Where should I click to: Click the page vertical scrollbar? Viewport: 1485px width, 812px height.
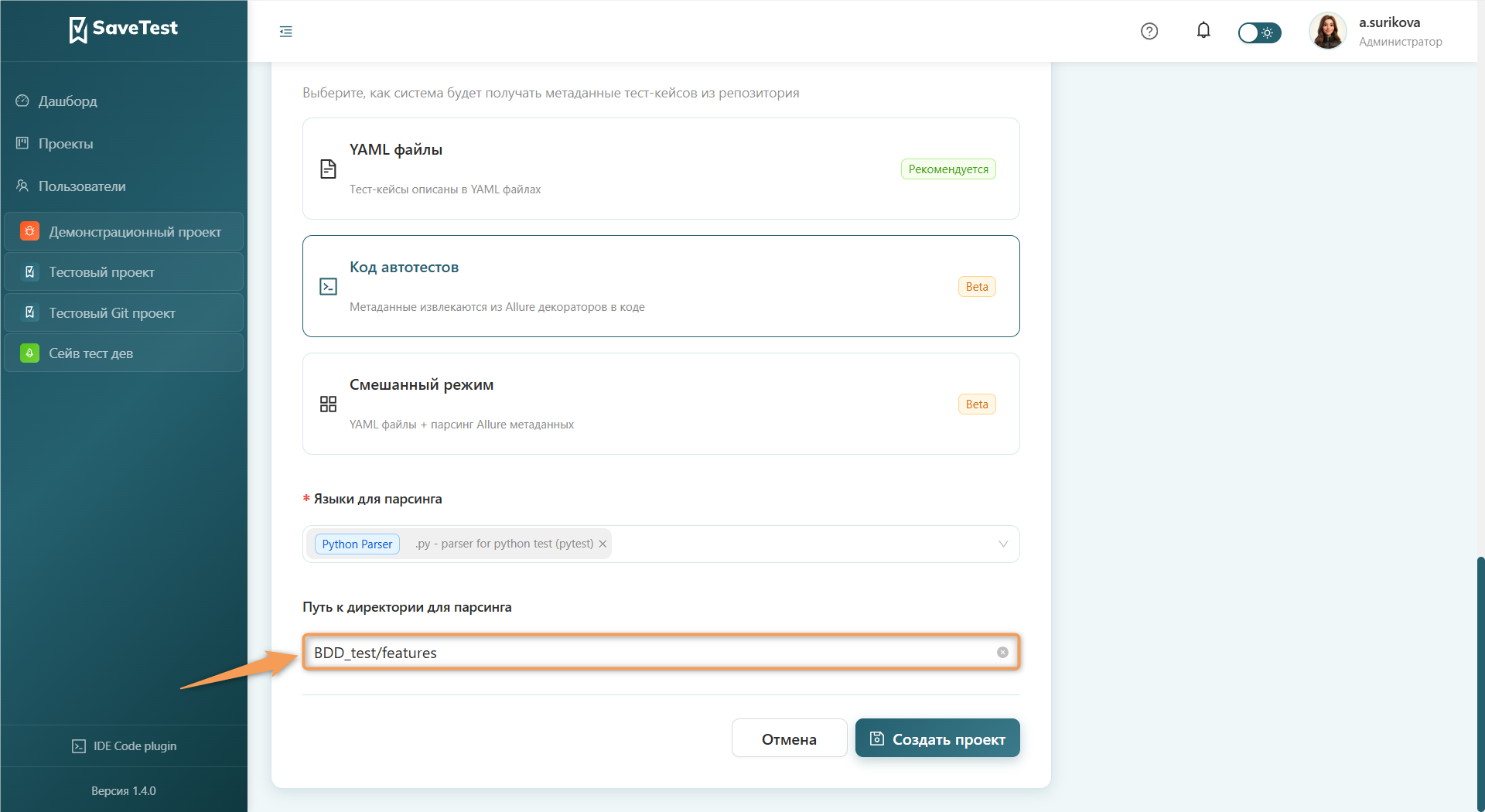(1480, 684)
